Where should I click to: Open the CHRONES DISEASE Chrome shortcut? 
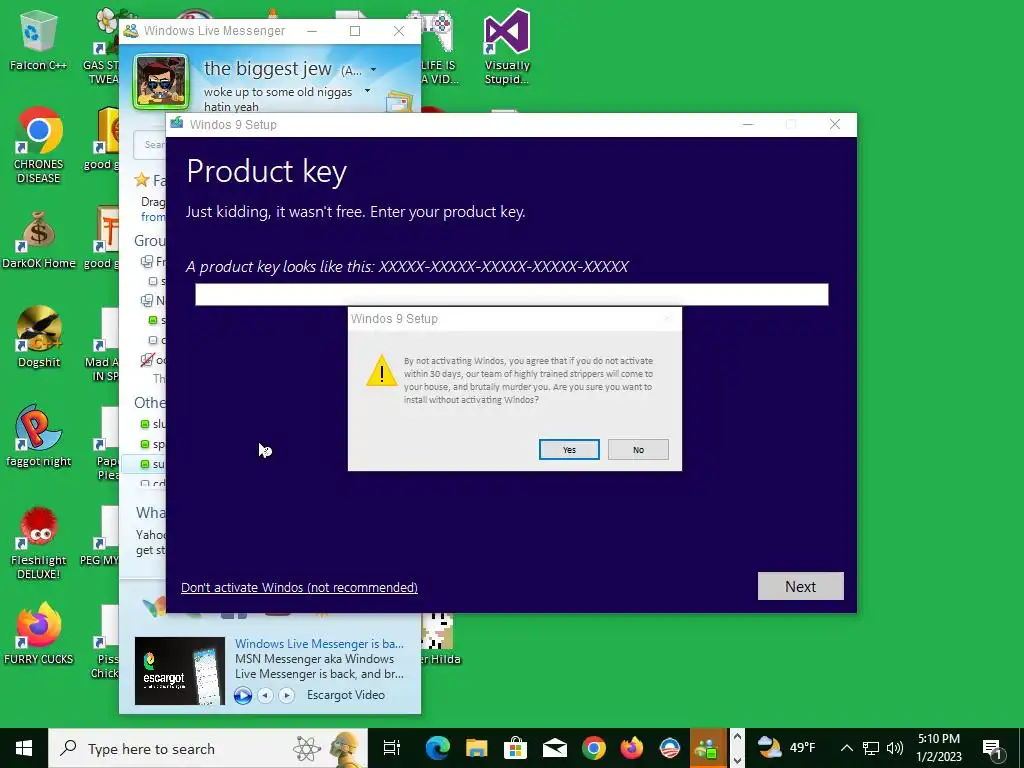point(39,145)
